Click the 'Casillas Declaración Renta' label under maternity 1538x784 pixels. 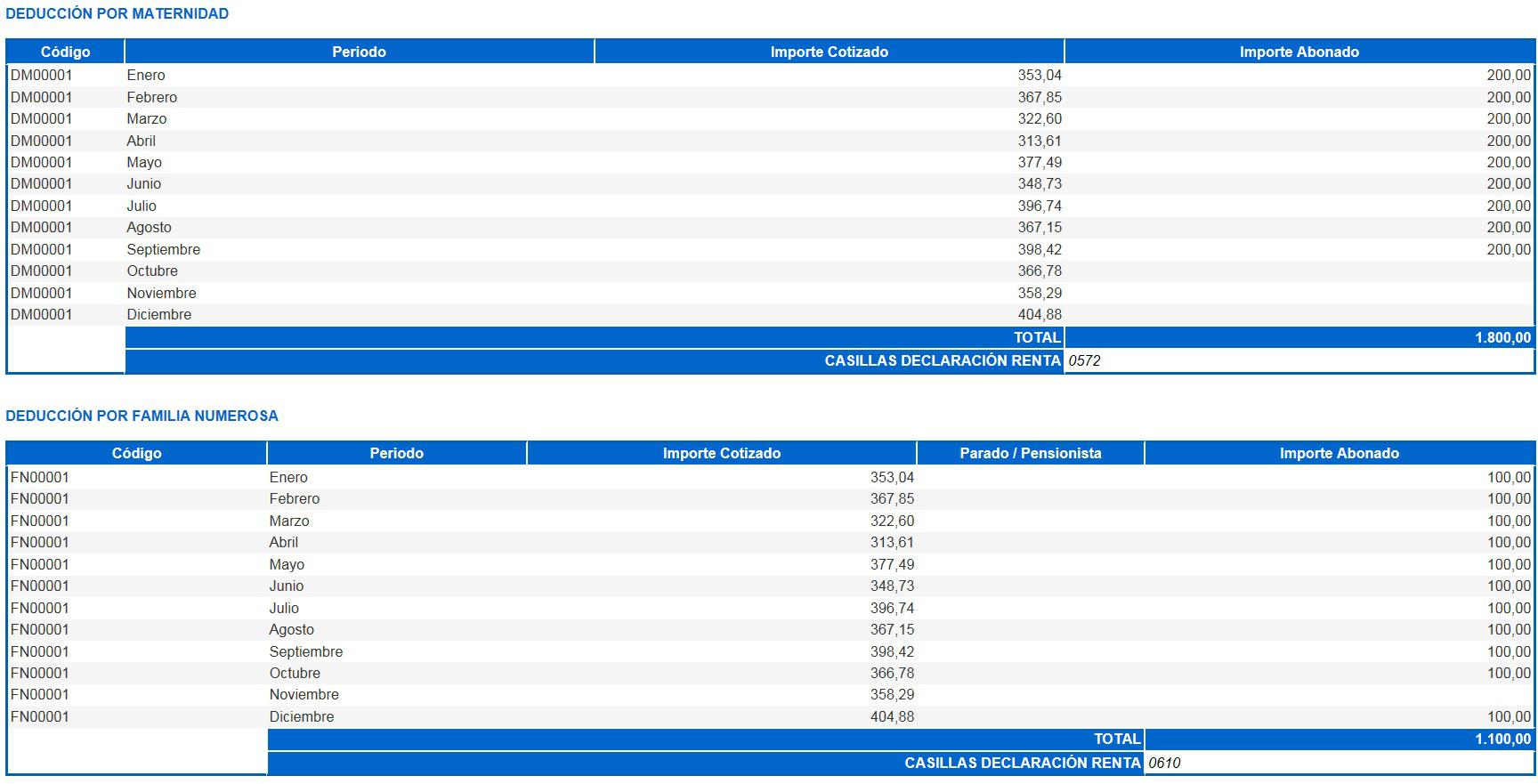[x=942, y=360]
